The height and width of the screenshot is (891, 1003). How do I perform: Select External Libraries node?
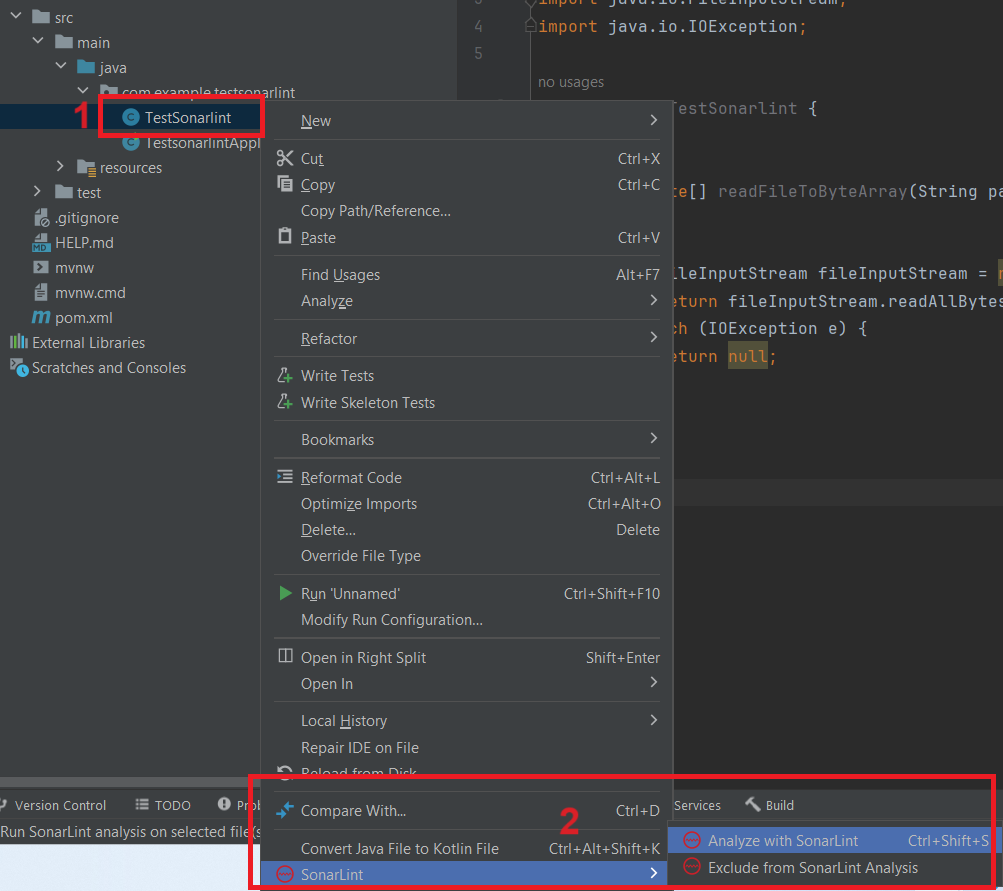pos(88,343)
